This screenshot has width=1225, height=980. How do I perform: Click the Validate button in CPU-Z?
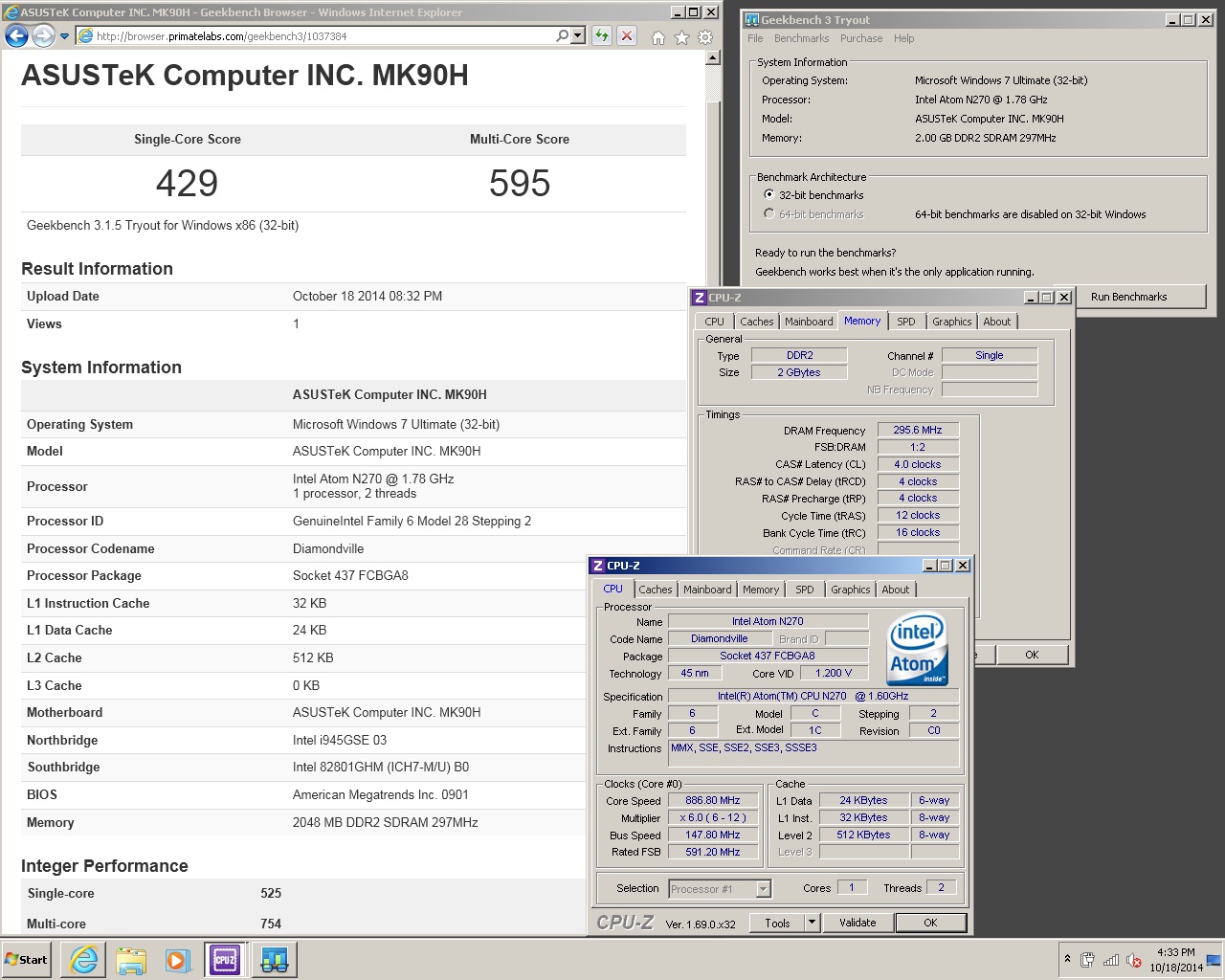[x=857, y=923]
